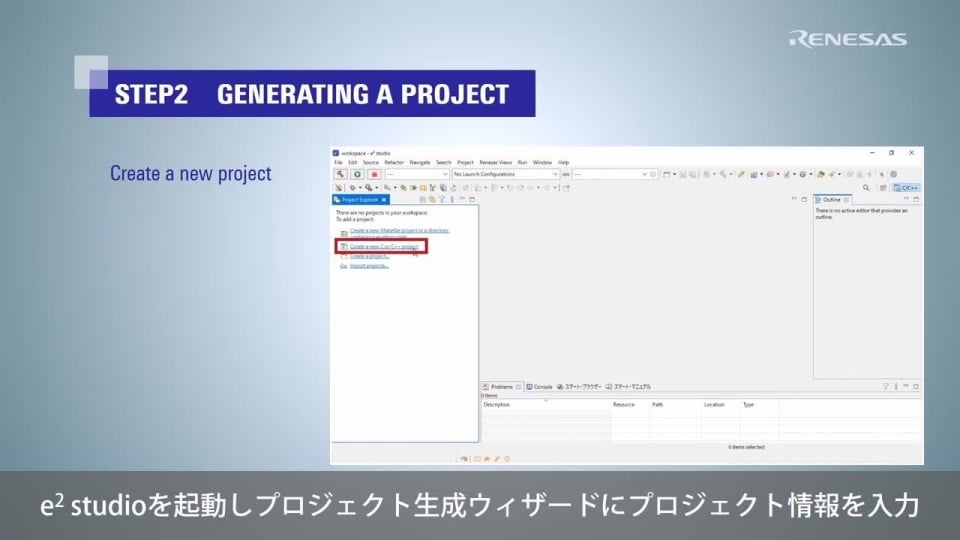Sort by the Location column header
The image size is (960, 540).
click(721, 405)
